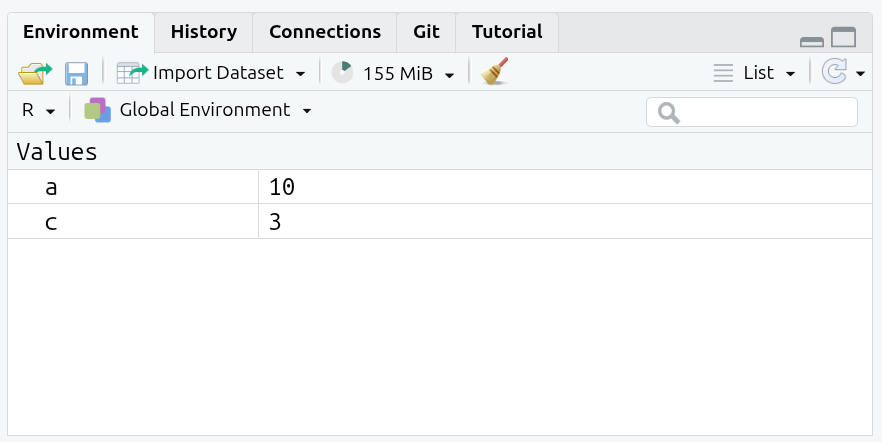
Task: Click the Load Workspace folder icon
Action: pos(35,73)
